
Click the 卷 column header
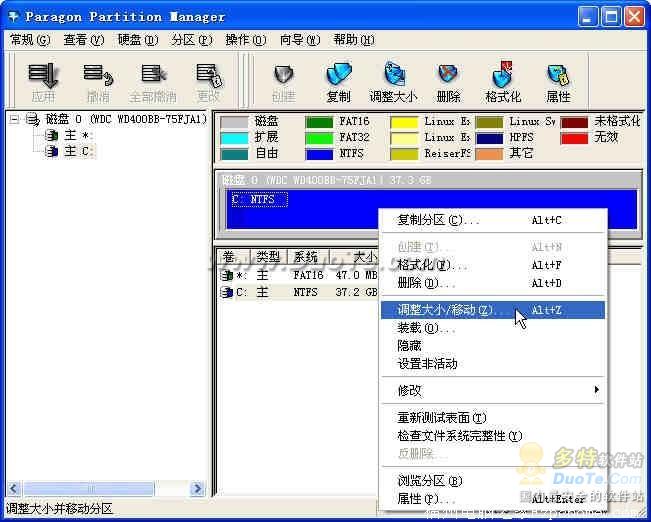pyautogui.click(x=234, y=256)
